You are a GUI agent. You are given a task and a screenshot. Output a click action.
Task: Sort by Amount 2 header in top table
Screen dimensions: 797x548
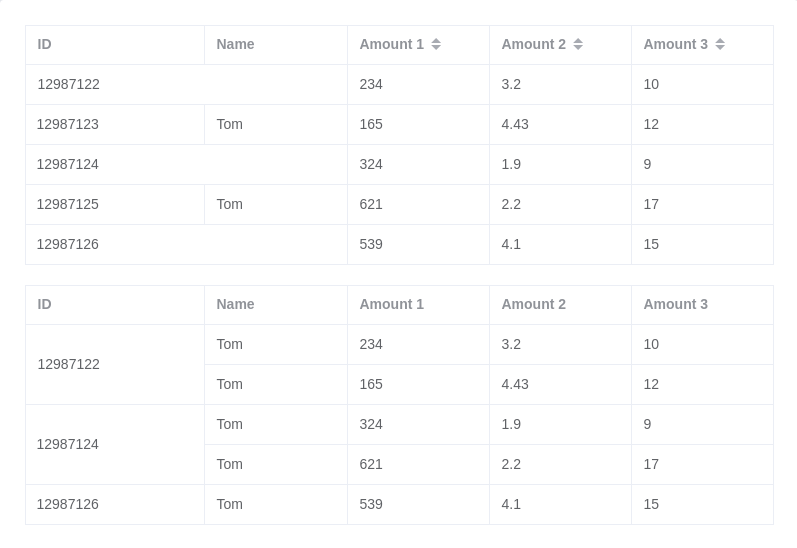click(x=534, y=44)
